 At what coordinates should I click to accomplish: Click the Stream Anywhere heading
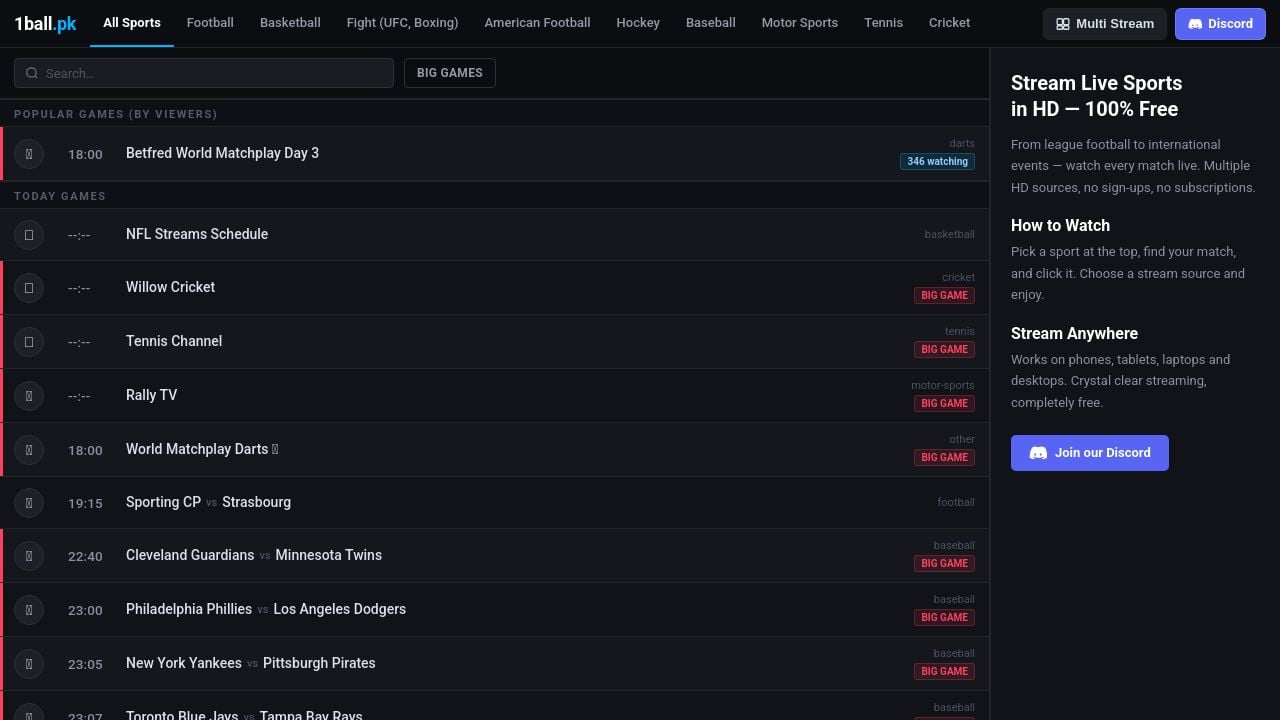[1074, 334]
